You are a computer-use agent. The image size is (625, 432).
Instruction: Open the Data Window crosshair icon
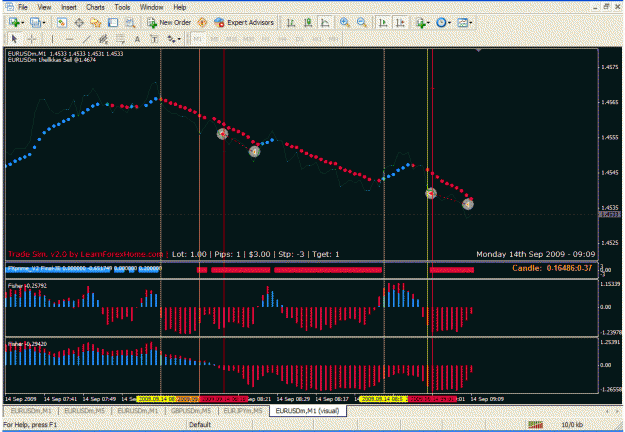pos(79,23)
